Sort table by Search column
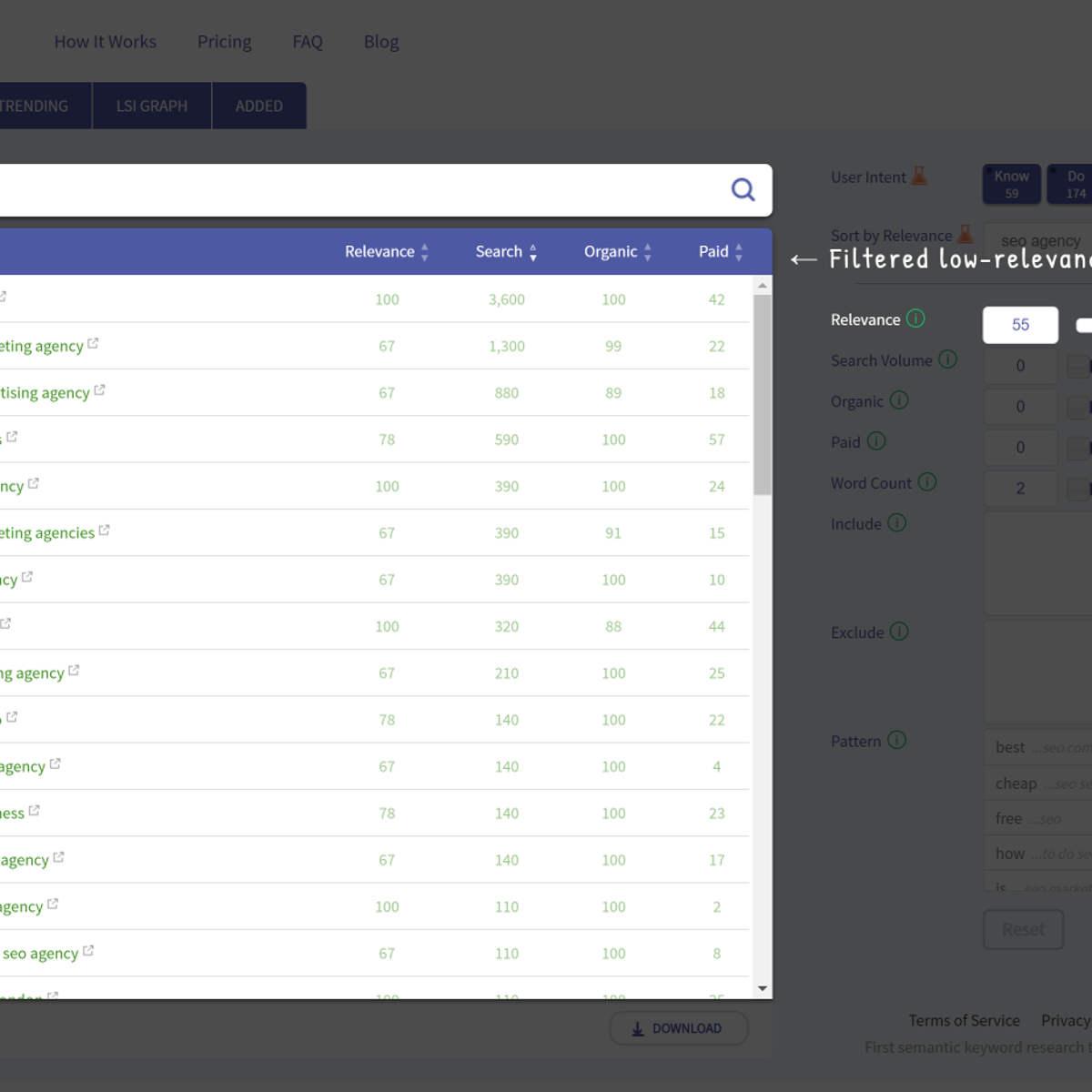Image resolution: width=1092 pixels, height=1092 pixels. tap(505, 252)
